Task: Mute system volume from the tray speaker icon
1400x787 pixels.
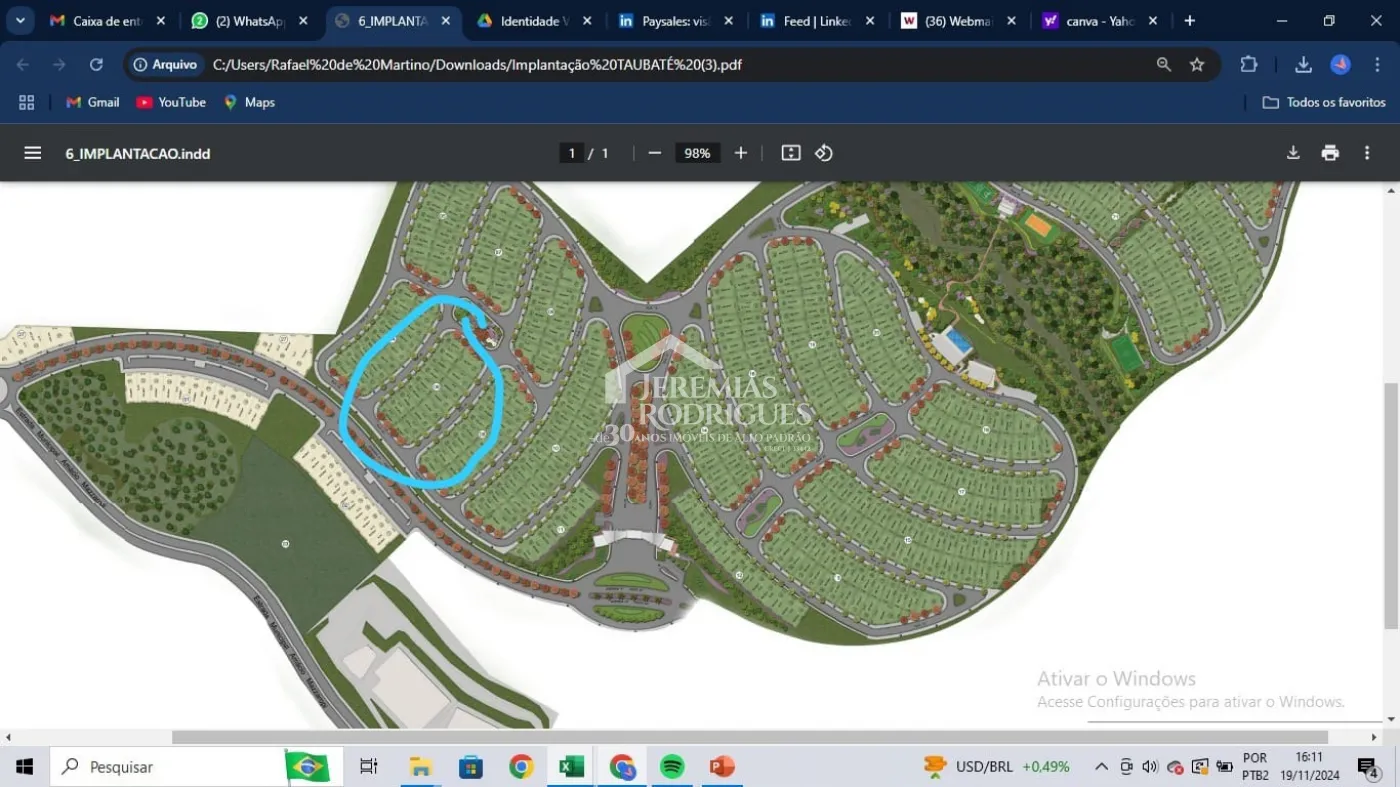Action: pos(1151,766)
